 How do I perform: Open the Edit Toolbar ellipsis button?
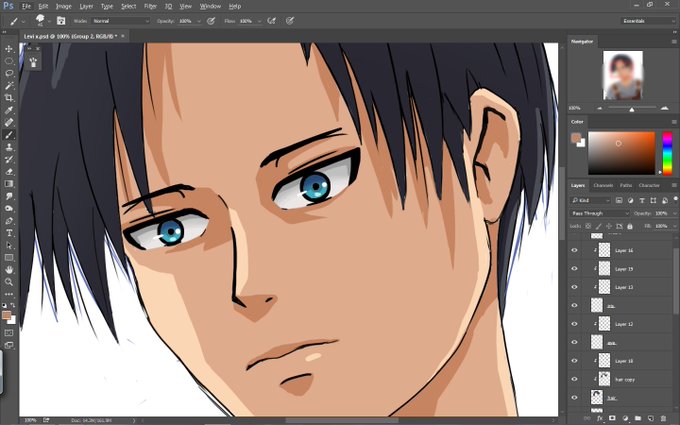[x=9, y=294]
